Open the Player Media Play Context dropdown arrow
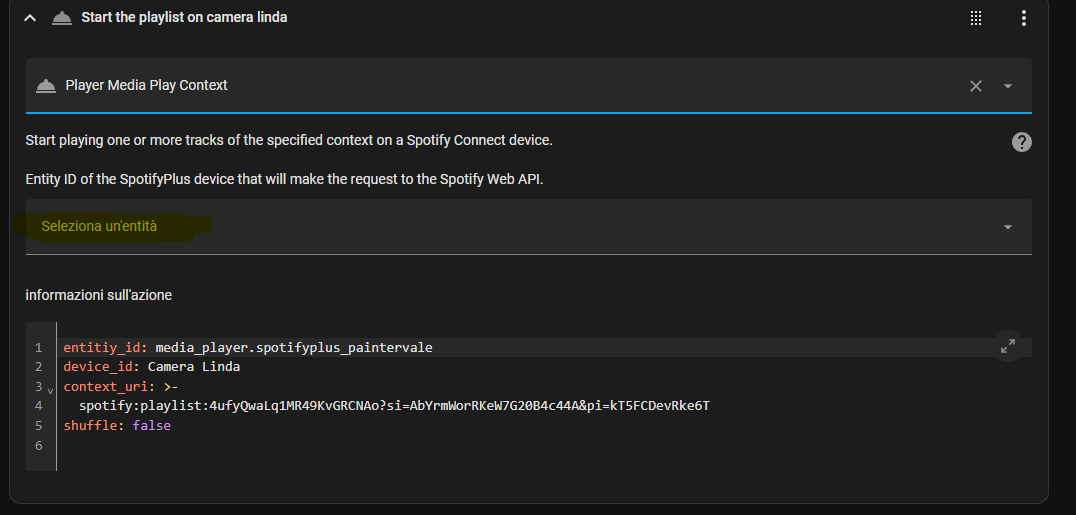 (x=1008, y=86)
